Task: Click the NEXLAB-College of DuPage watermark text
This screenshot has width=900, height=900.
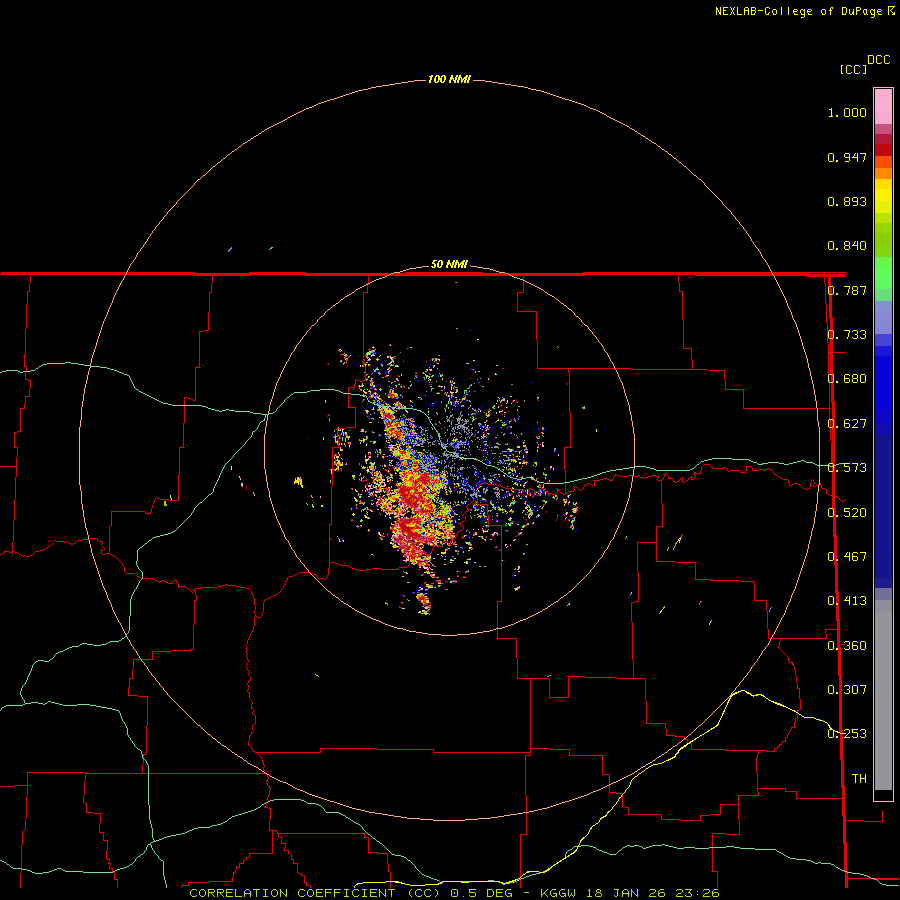Action: pos(798,11)
